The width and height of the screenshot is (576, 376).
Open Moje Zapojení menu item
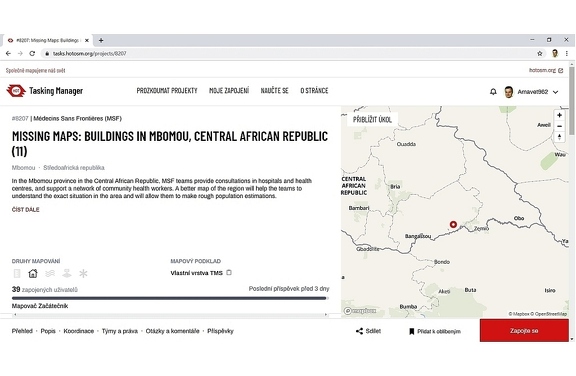click(229, 91)
